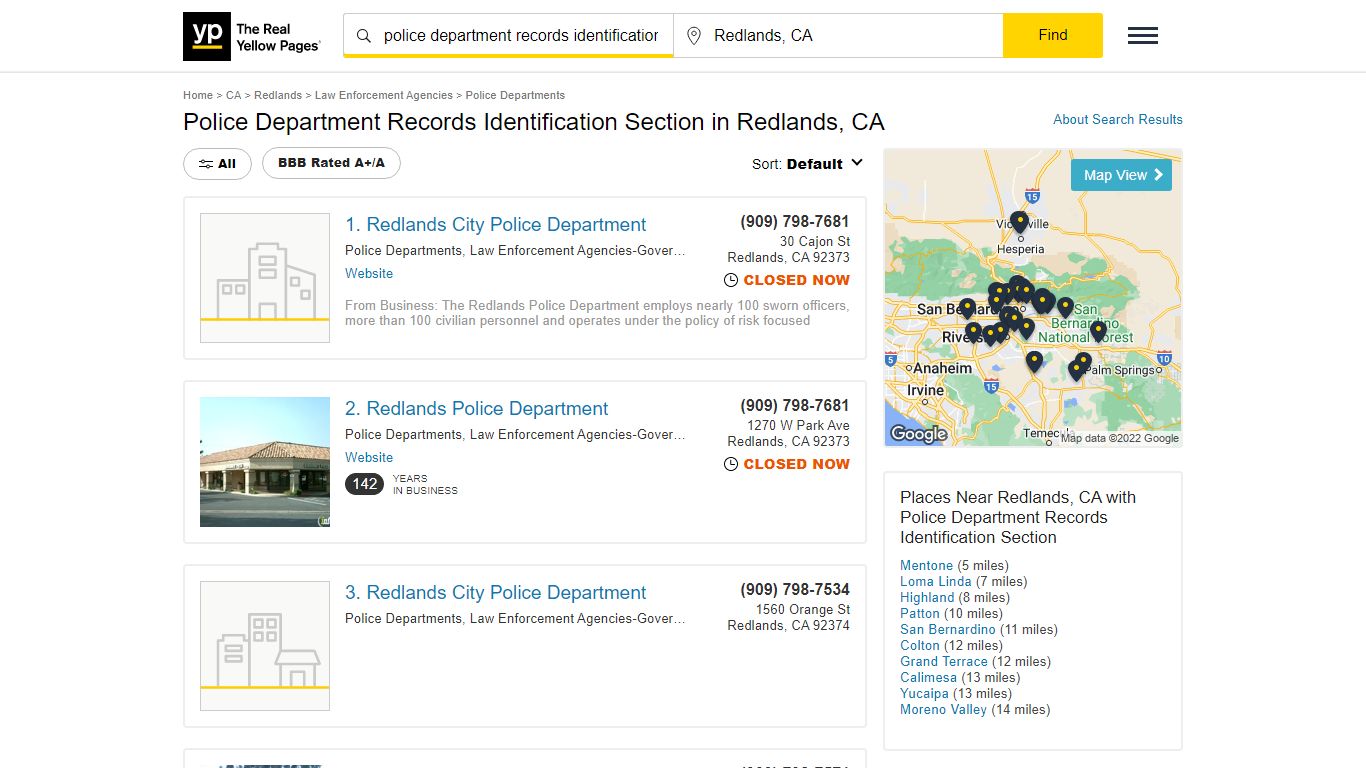Open Police Departments breadcrumb
Image resolution: width=1366 pixels, height=768 pixels.
(x=515, y=95)
